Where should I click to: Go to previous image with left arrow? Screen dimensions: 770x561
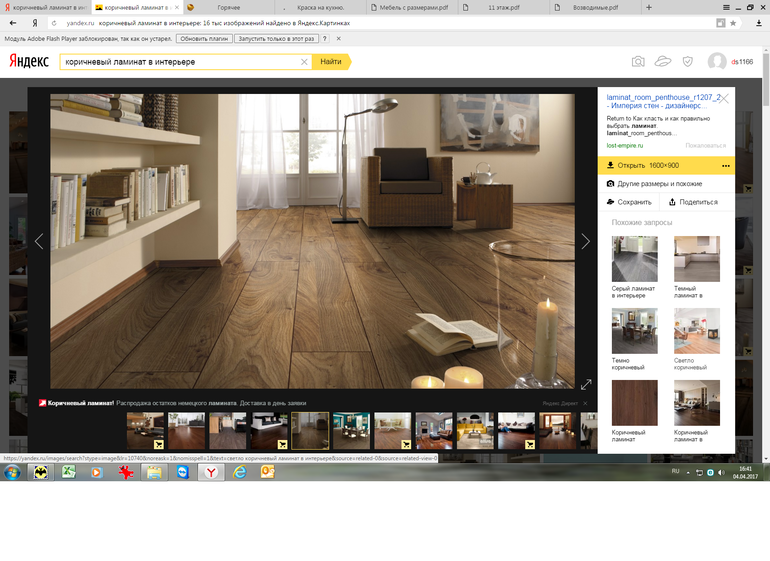pos(39,241)
